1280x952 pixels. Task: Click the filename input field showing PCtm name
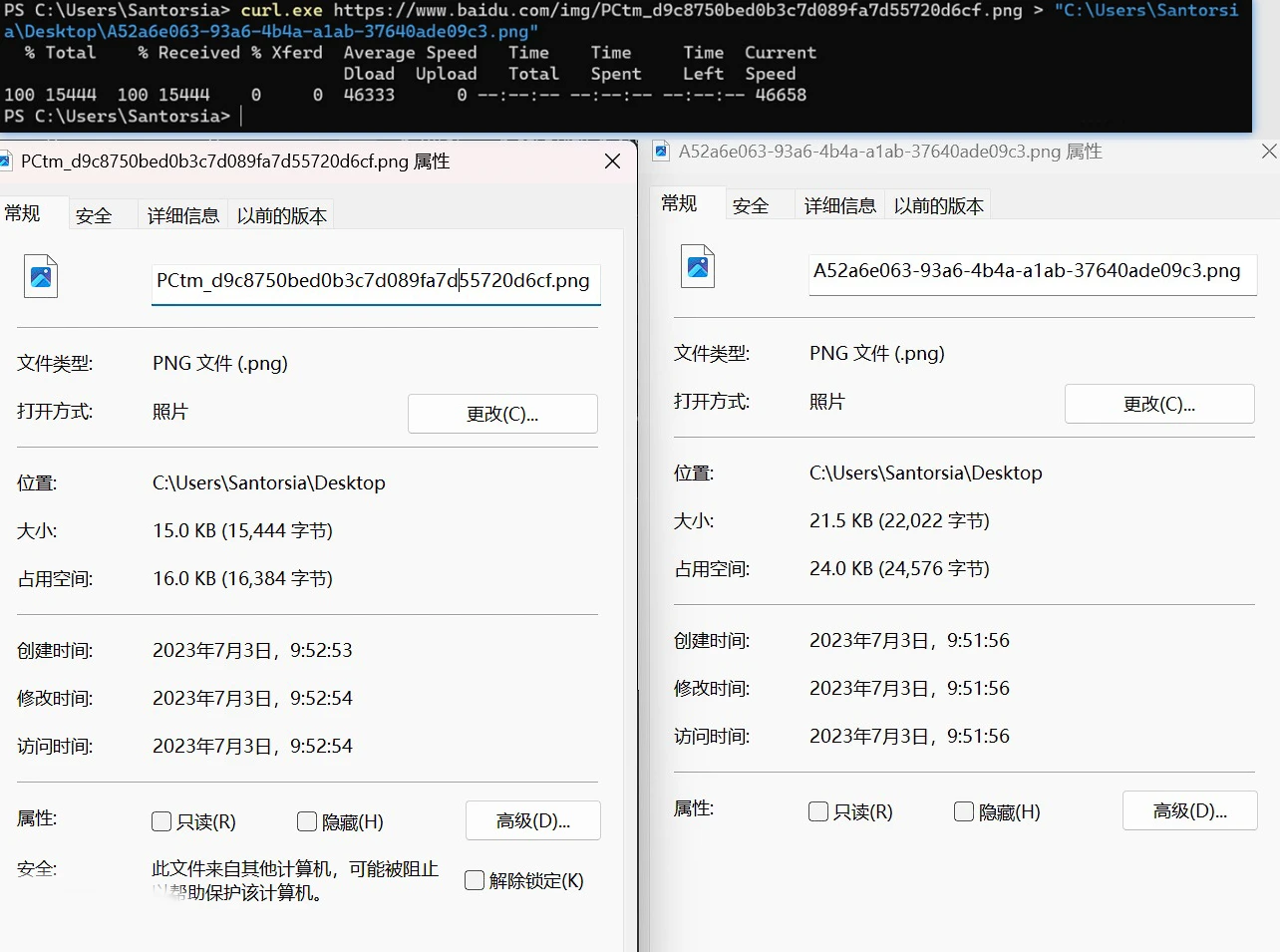click(x=374, y=282)
